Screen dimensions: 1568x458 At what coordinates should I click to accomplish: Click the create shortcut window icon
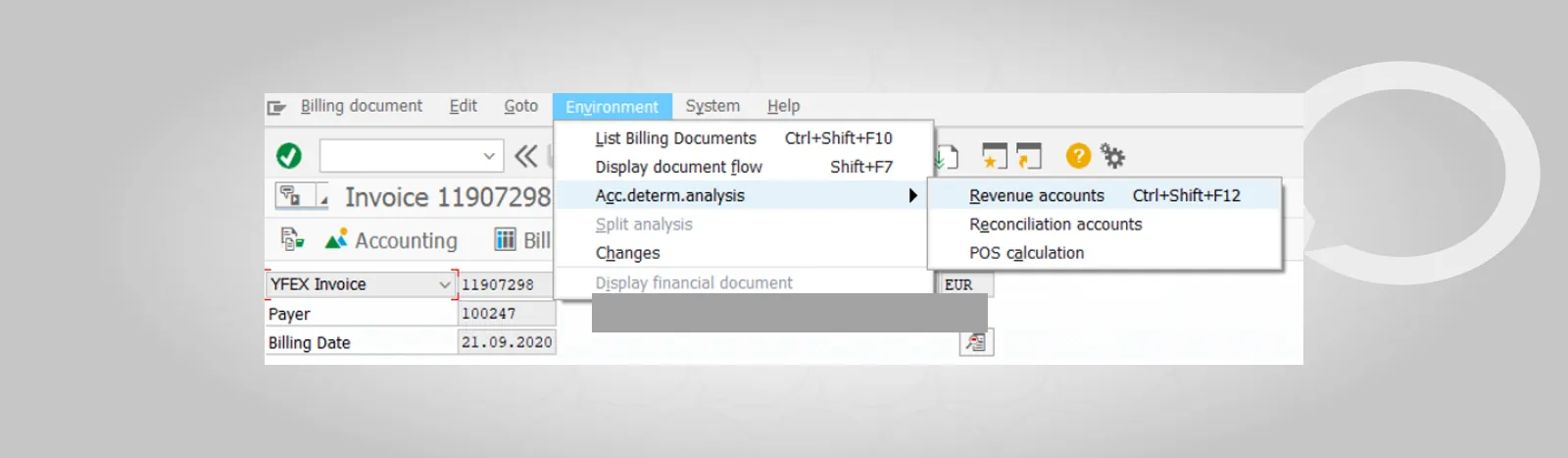(1028, 156)
